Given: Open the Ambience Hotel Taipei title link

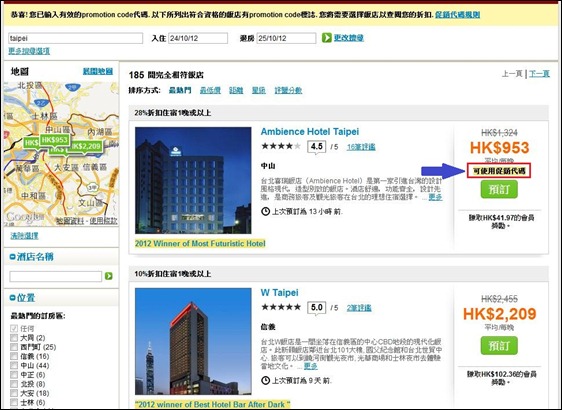Looking at the screenshot, I should (x=310, y=132).
